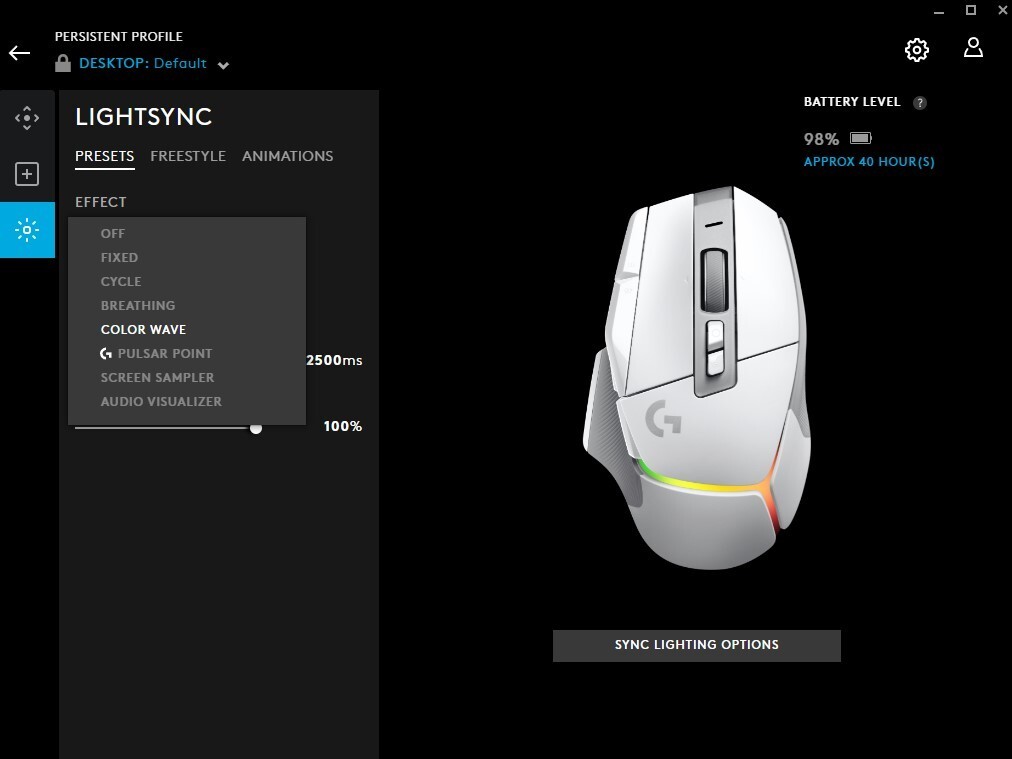Click the 2500ms rate value

pyautogui.click(x=334, y=360)
